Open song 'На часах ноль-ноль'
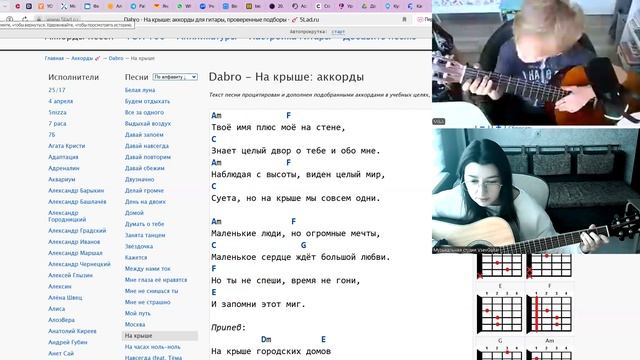Image resolution: width=640 pixels, height=360 pixels. 153,347
